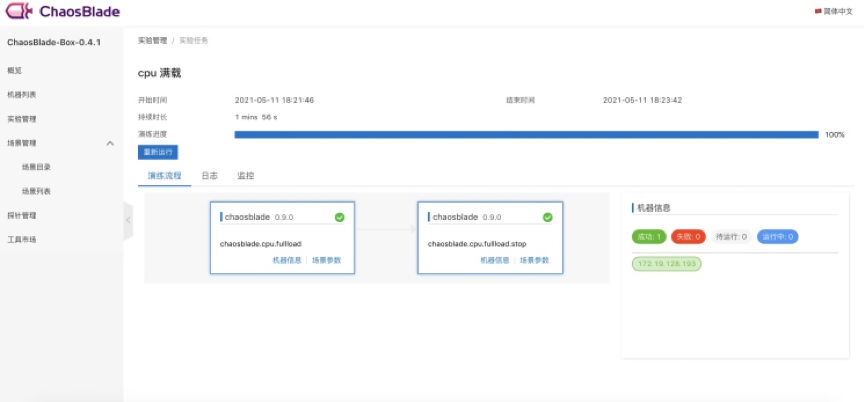Click the green 成功: 1 tag
Image resolution: width=864 pixels, height=402 pixels.
coord(649,237)
